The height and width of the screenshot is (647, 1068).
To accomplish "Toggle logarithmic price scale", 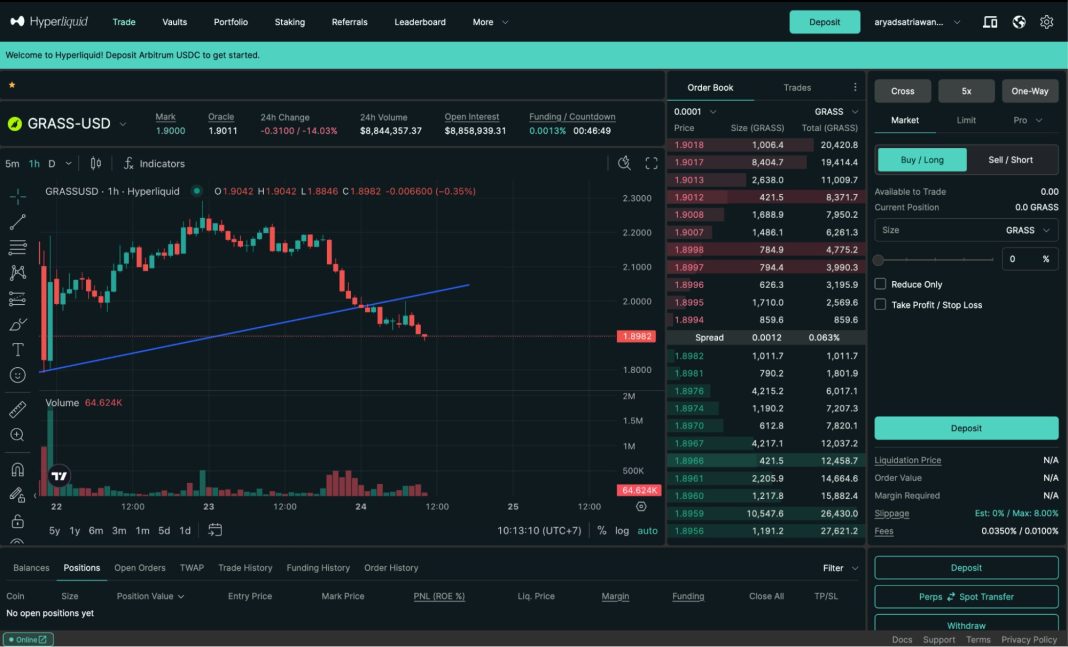I will click(622, 531).
